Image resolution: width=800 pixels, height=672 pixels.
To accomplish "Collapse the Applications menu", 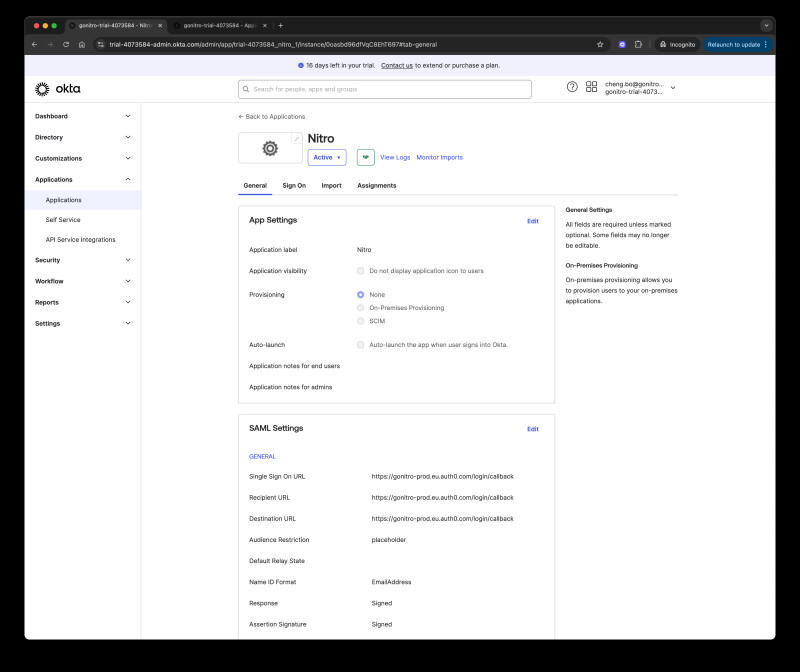I will [83, 180].
